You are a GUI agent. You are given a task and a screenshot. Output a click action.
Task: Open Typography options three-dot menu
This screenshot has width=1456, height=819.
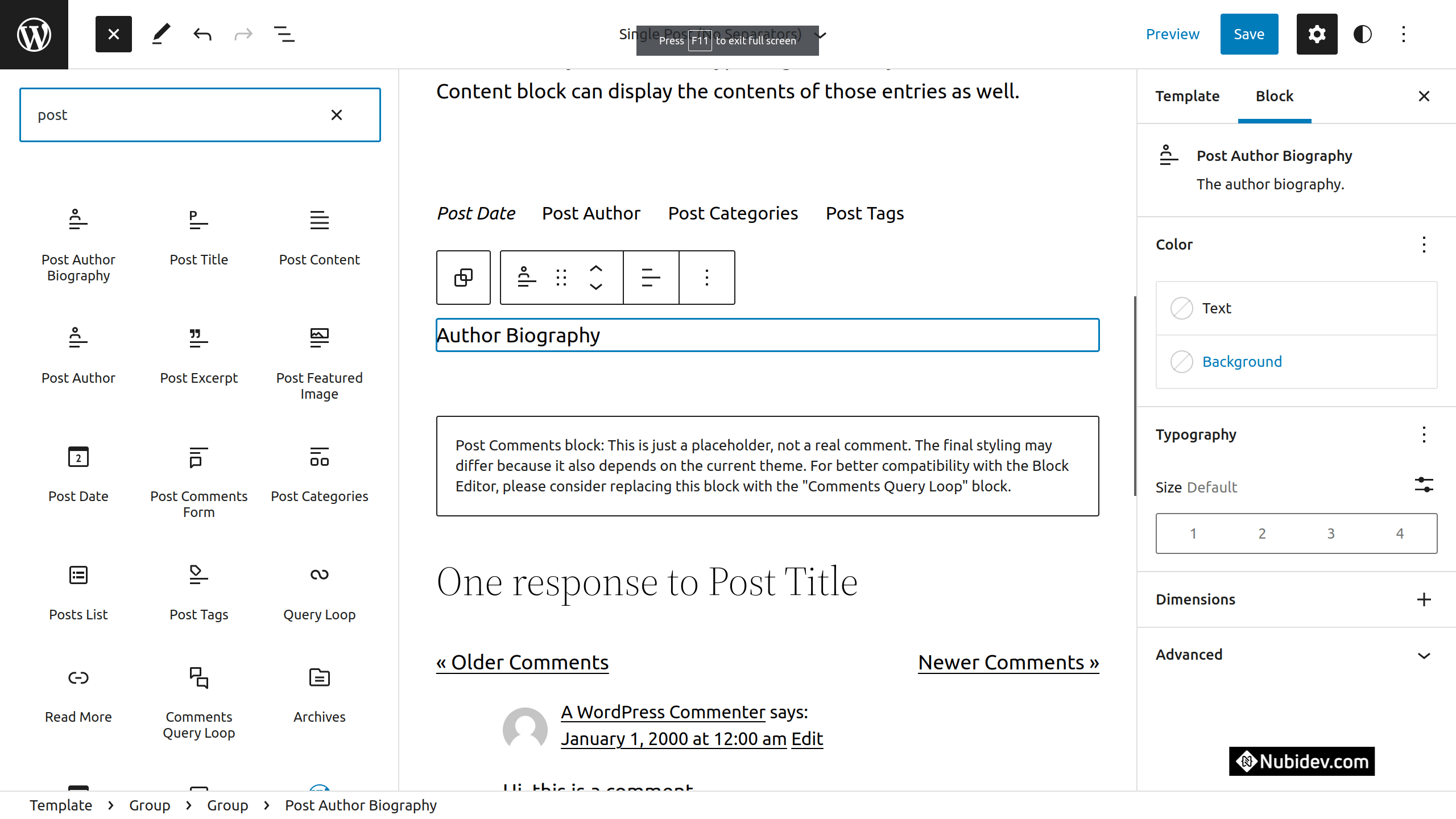point(1424,435)
